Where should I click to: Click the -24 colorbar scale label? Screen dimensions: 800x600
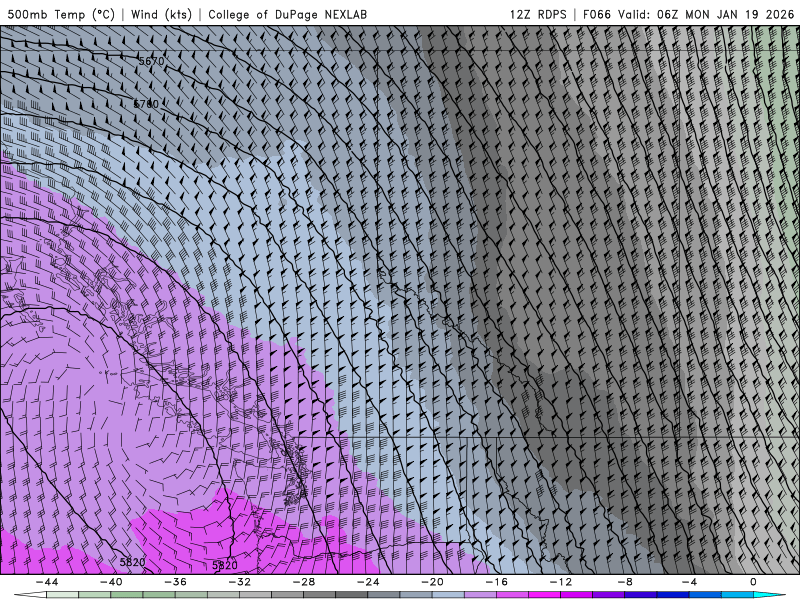click(368, 582)
